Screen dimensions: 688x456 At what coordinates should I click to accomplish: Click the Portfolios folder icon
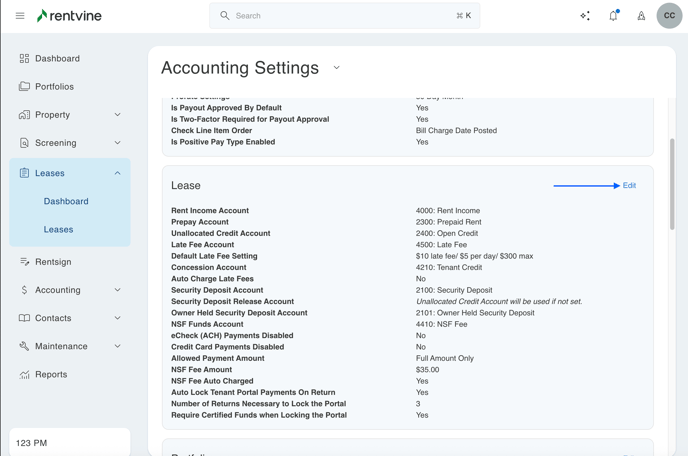24,87
